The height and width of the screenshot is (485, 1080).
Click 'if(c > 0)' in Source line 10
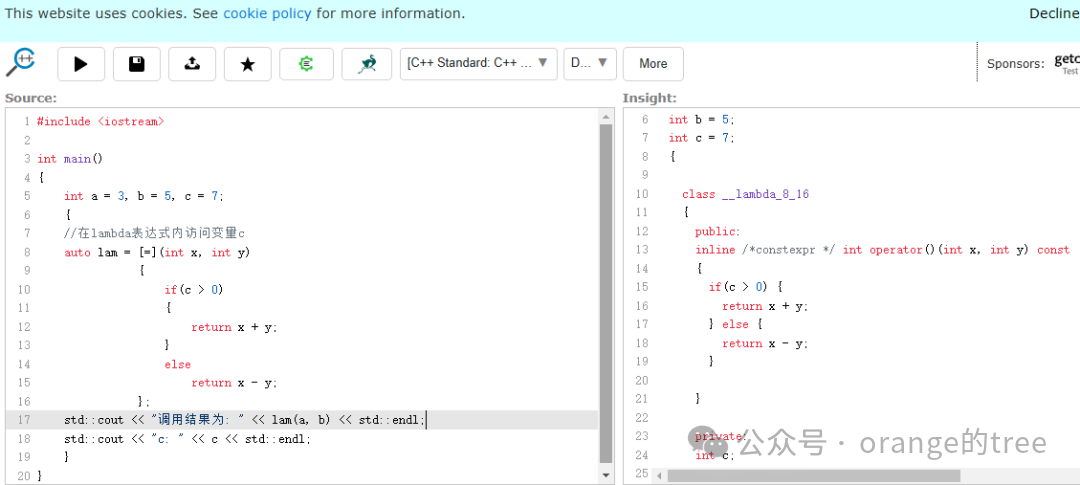[194, 289]
